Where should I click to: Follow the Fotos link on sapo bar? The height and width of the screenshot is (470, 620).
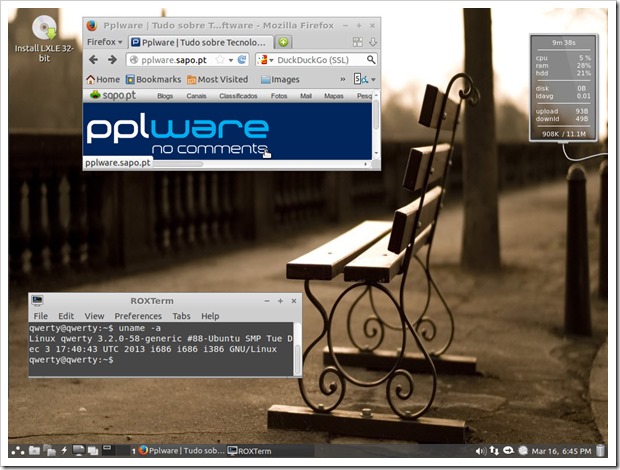(x=279, y=96)
